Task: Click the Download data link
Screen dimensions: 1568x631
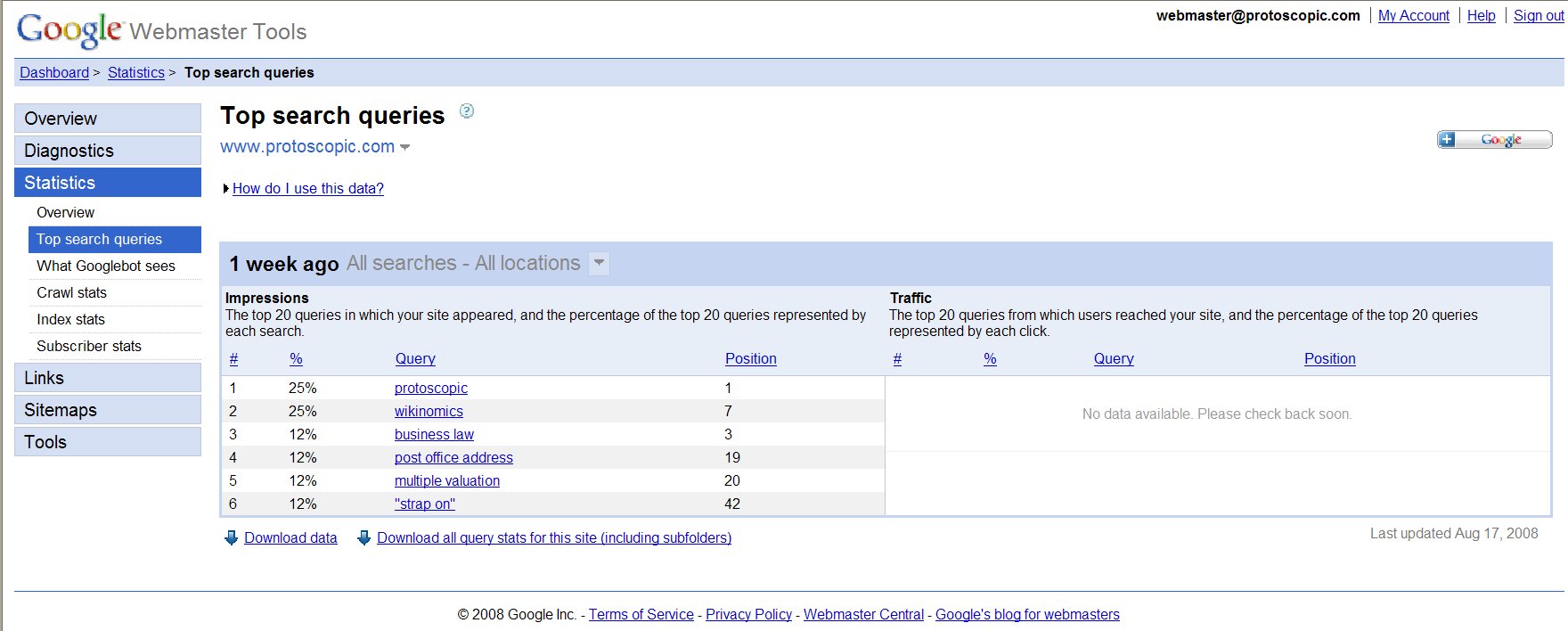Action: tap(290, 537)
